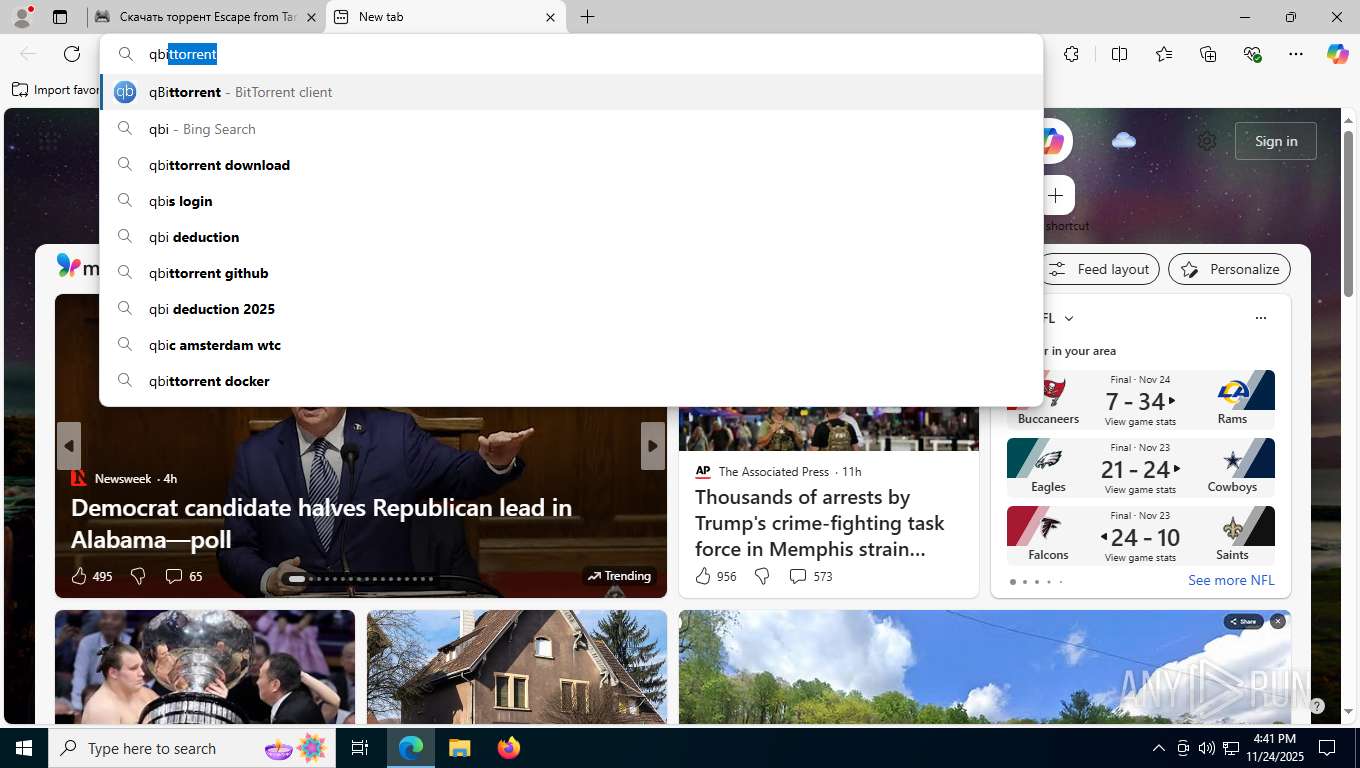Dislike the Newsweek Alabama poll story

coord(138,576)
